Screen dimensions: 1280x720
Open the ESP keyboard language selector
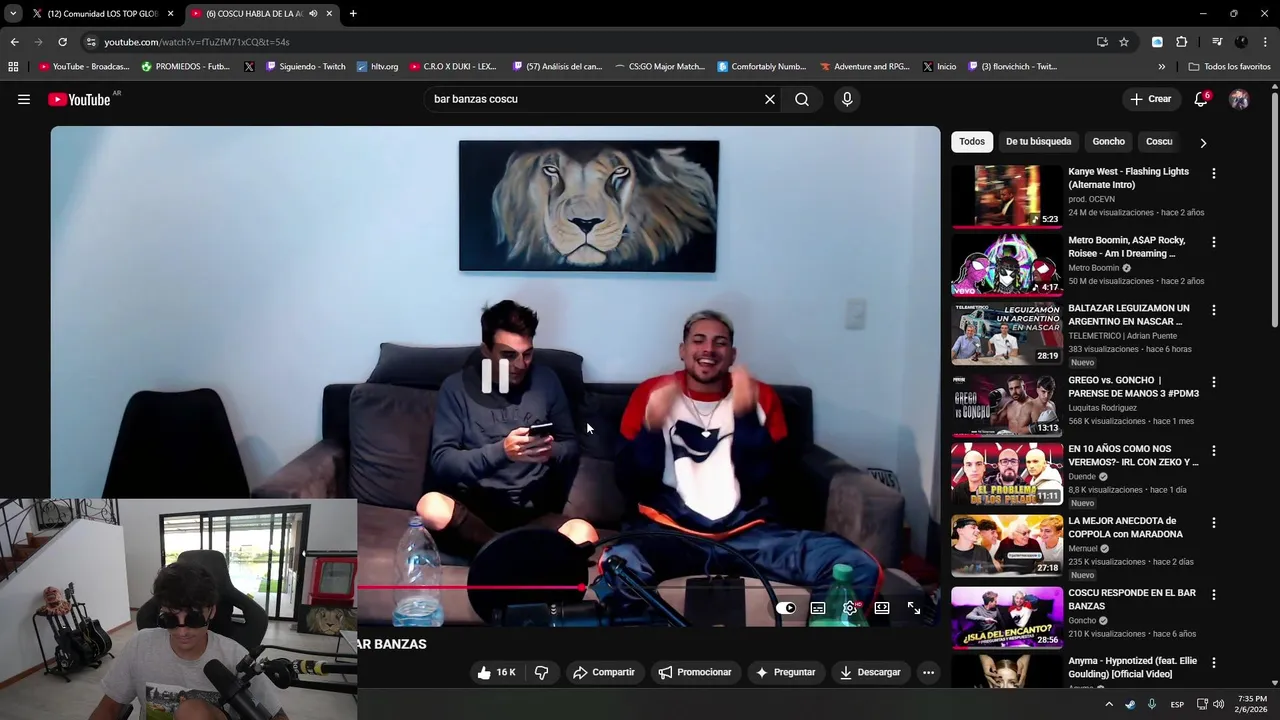(x=1177, y=704)
